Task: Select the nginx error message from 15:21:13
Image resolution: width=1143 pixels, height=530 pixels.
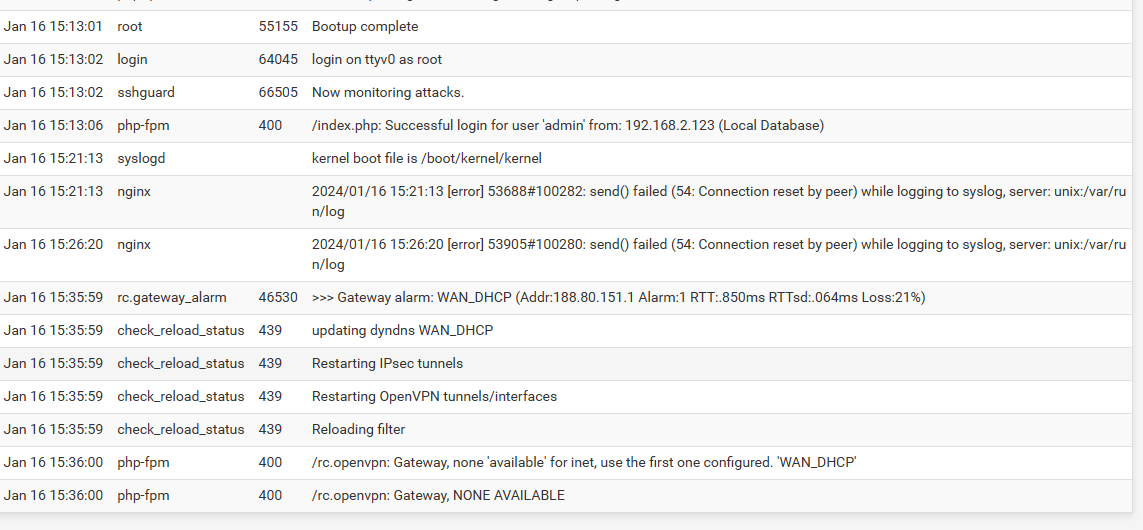Action: (x=719, y=201)
